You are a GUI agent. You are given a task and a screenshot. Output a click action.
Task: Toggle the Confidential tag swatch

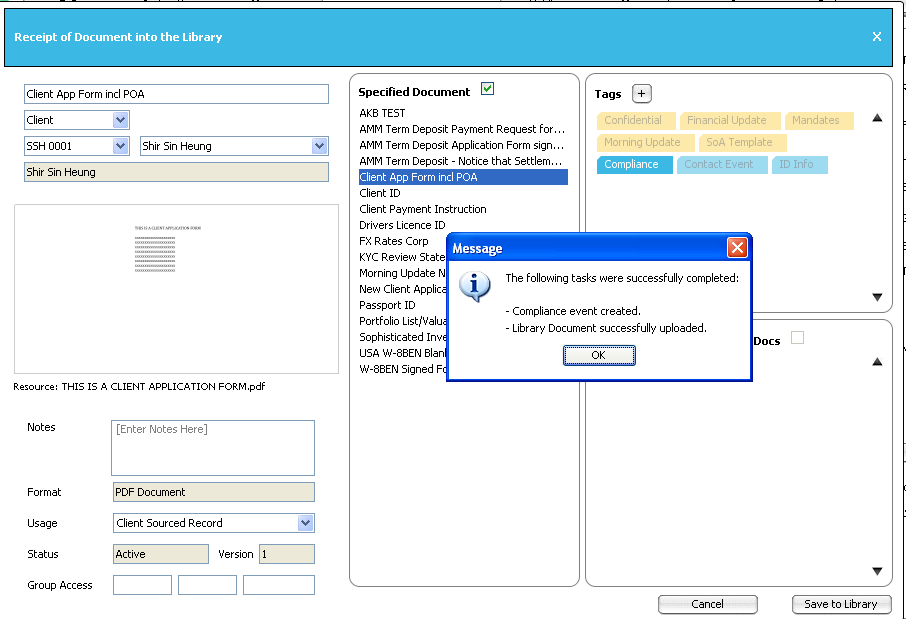tap(634, 121)
